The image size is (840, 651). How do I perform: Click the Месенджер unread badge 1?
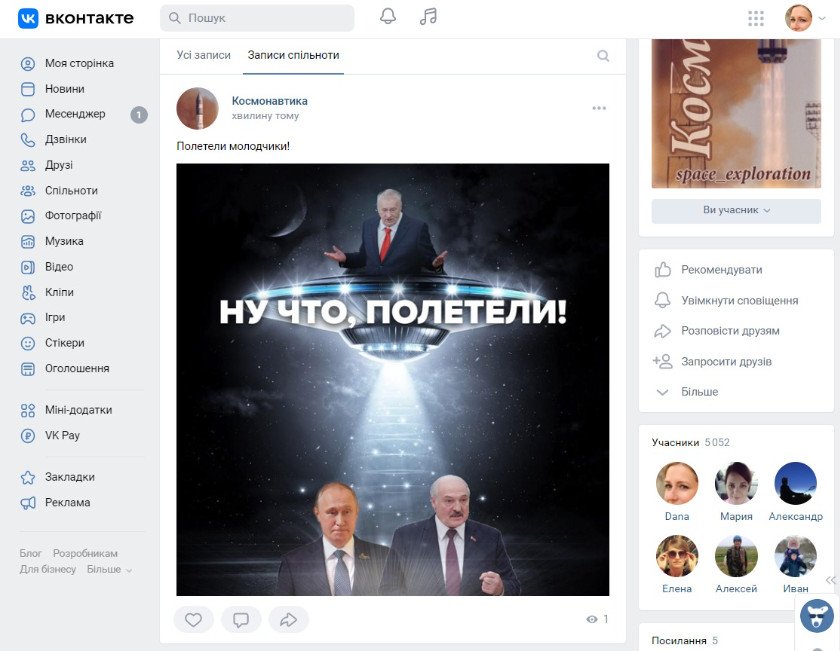tap(139, 115)
